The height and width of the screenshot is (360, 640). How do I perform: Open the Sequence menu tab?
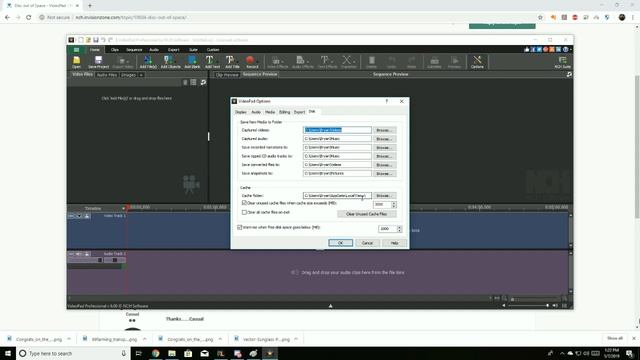134,50
